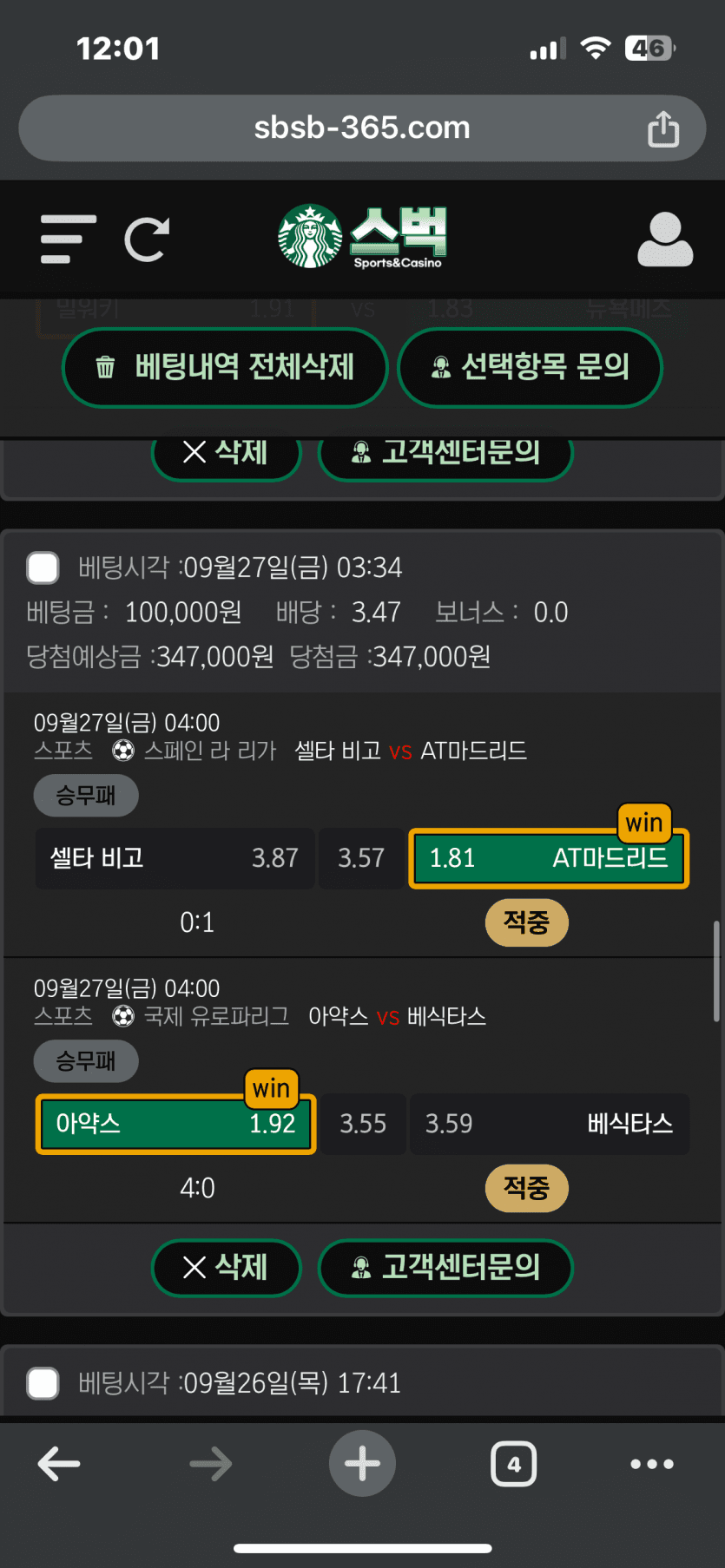Tap the refresh icon in header
This screenshot has height=1568, width=725.
coord(147,239)
